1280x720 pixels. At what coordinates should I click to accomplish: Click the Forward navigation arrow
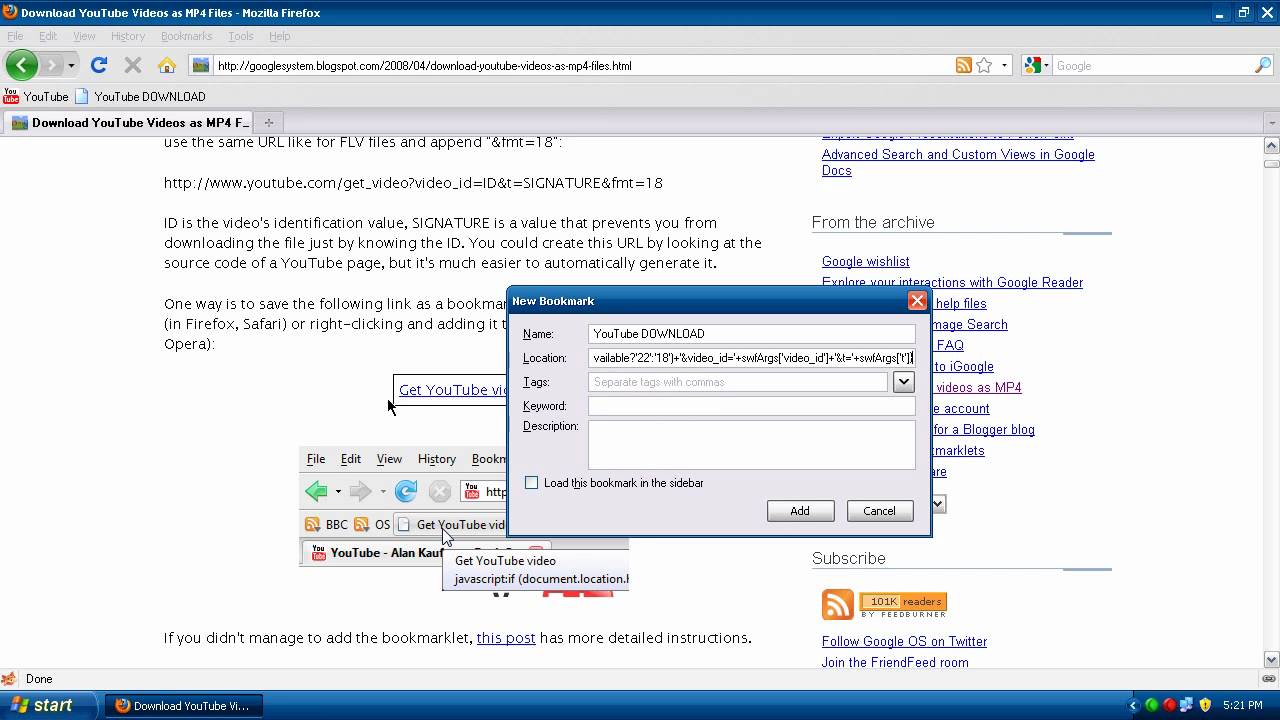[52, 65]
